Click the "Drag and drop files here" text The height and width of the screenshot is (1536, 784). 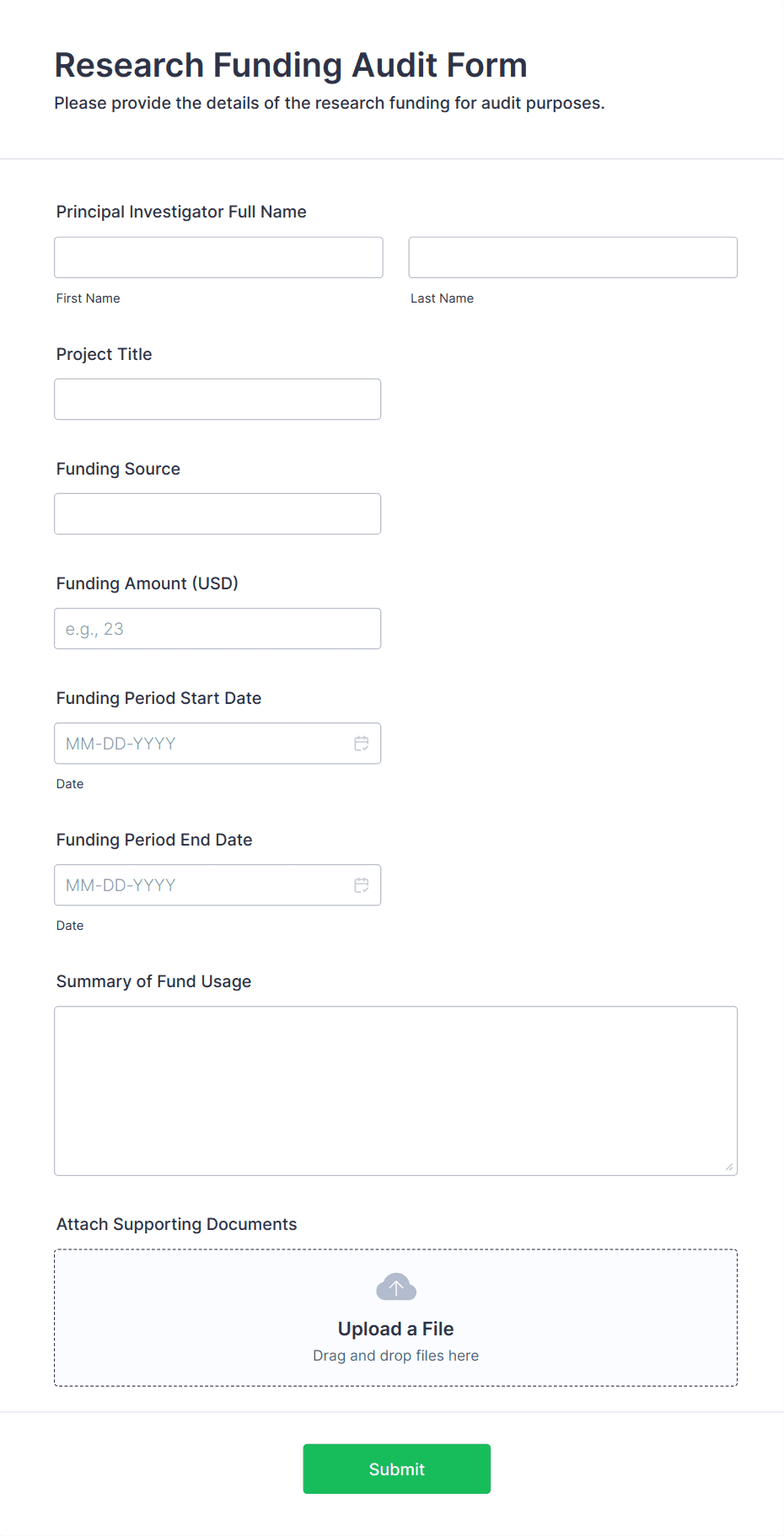click(396, 1356)
